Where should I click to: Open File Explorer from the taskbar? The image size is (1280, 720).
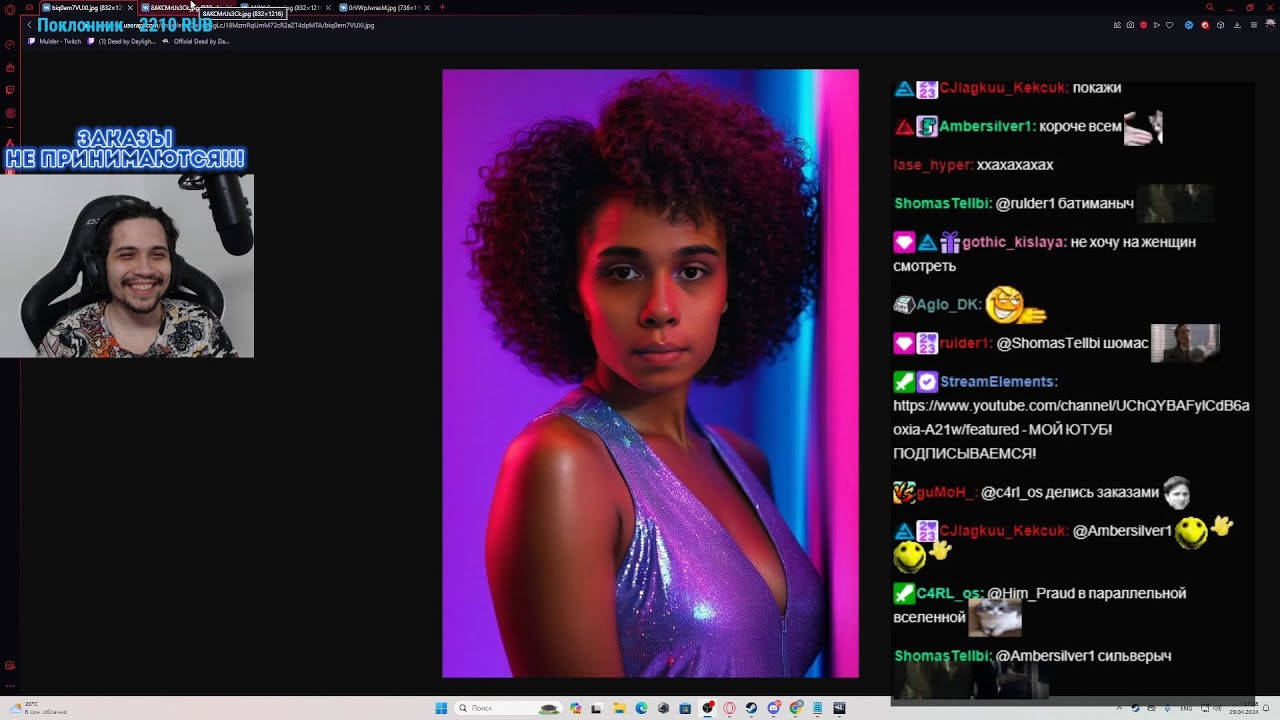(x=619, y=708)
